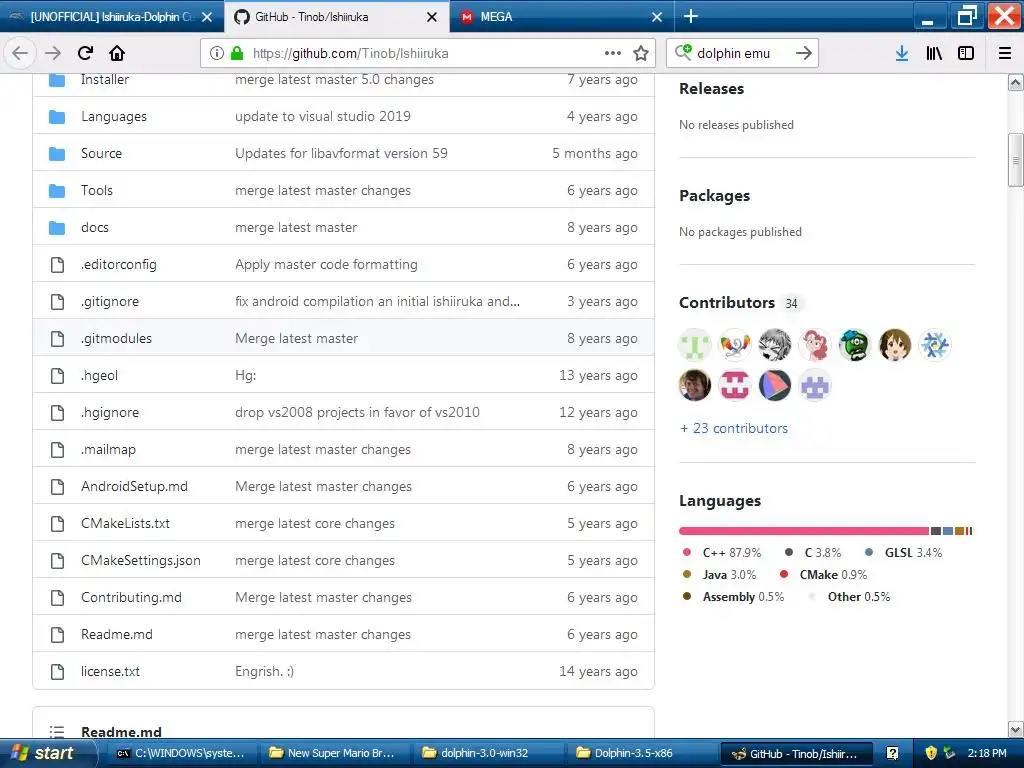The image size is (1024, 768).
Task: Open the docs folder
Action: [95, 227]
